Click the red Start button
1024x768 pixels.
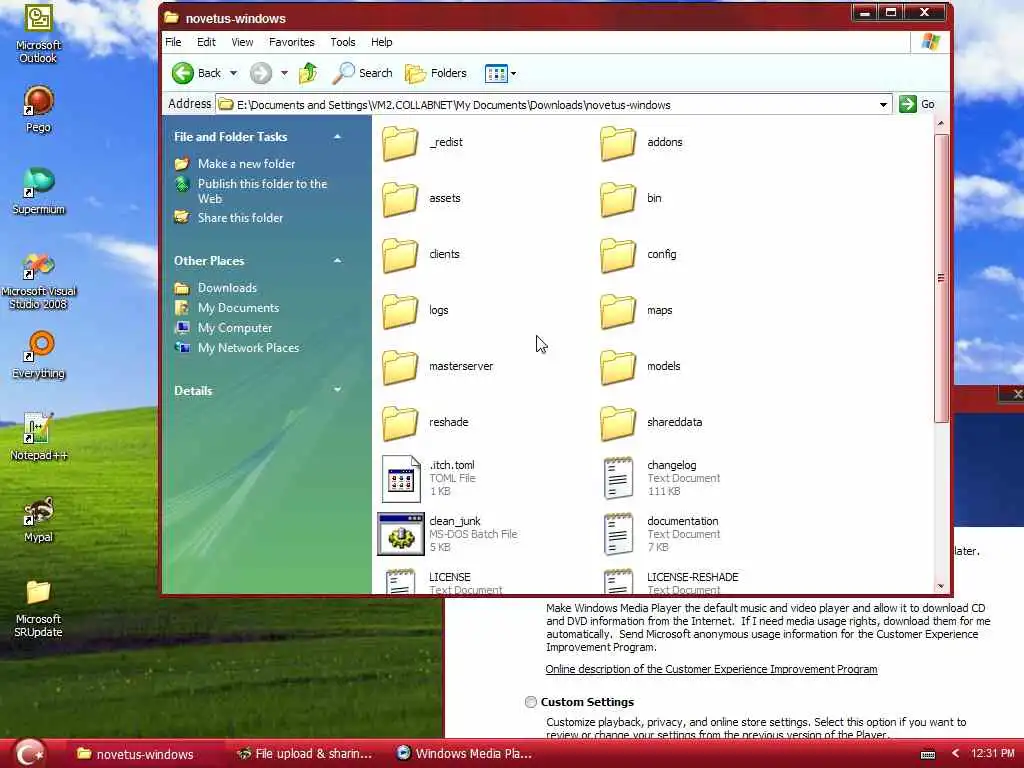29,753
